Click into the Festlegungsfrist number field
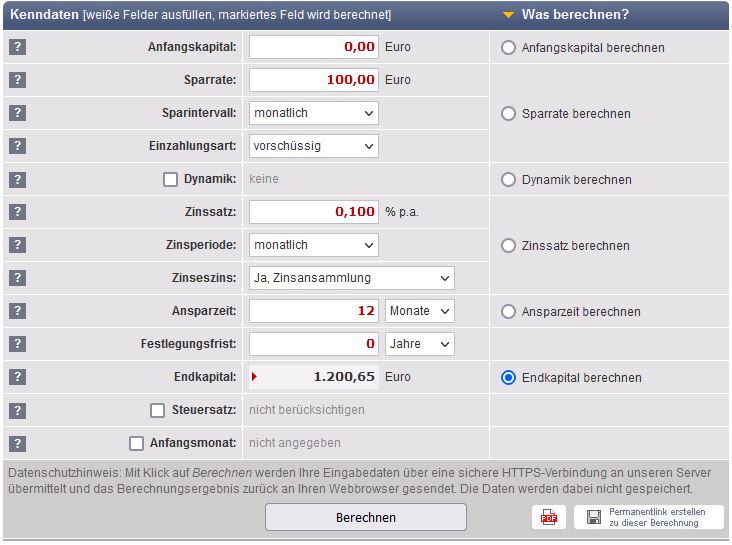The image size is (732, 545). (314, 344)
